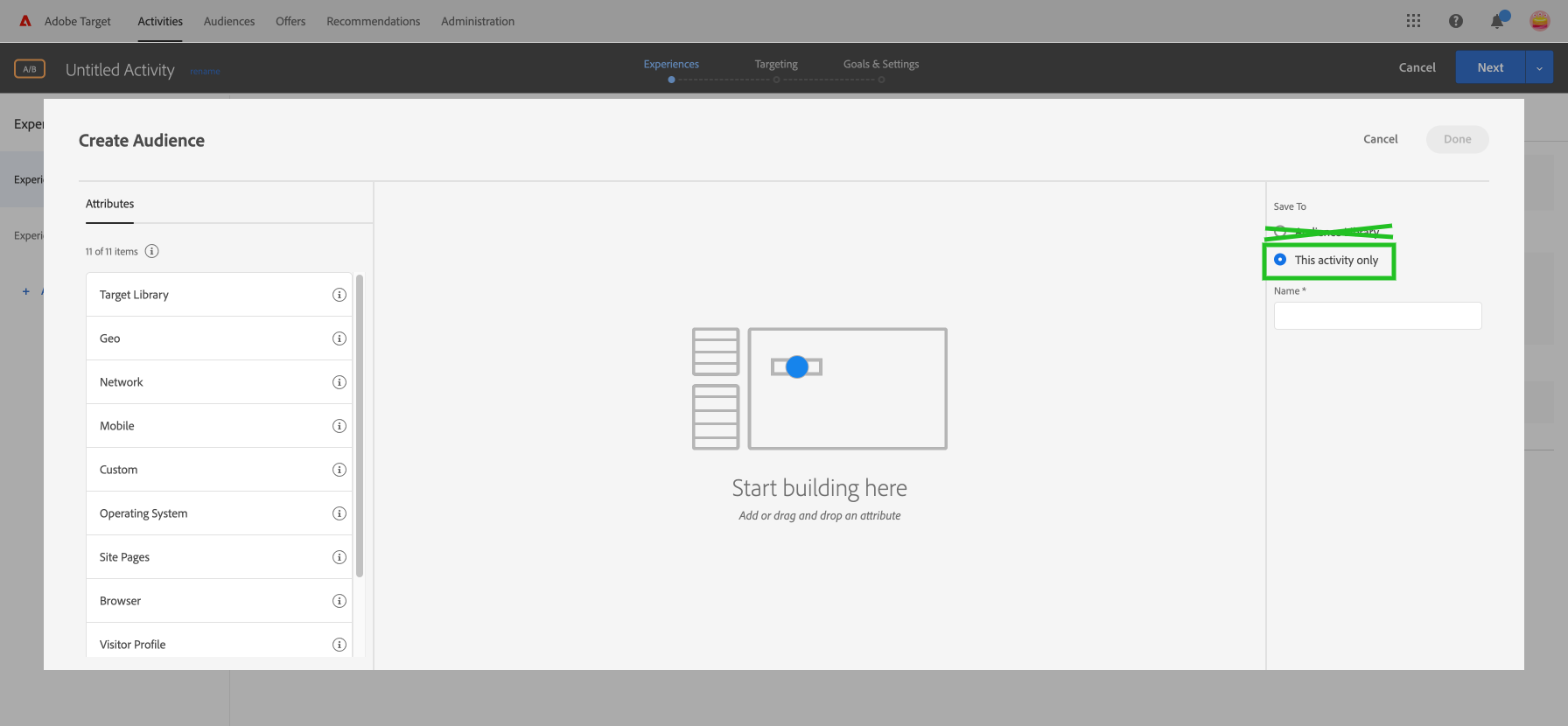Show info for Custom attribute
Screen dimensions: 1568x726
pos(339,470)
